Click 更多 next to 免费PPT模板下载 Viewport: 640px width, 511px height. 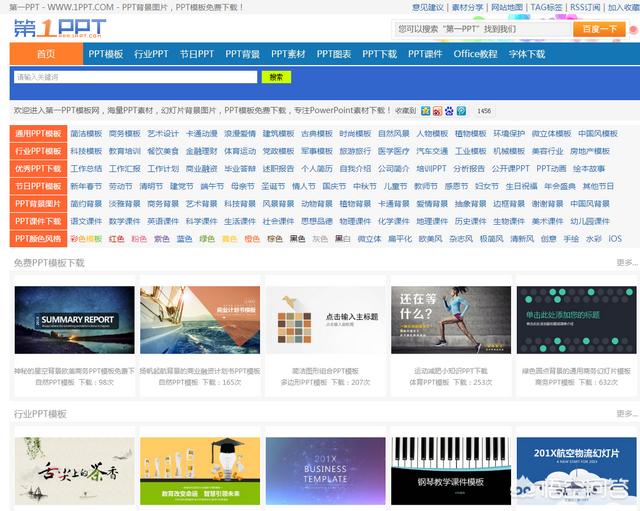pos(627,262)
